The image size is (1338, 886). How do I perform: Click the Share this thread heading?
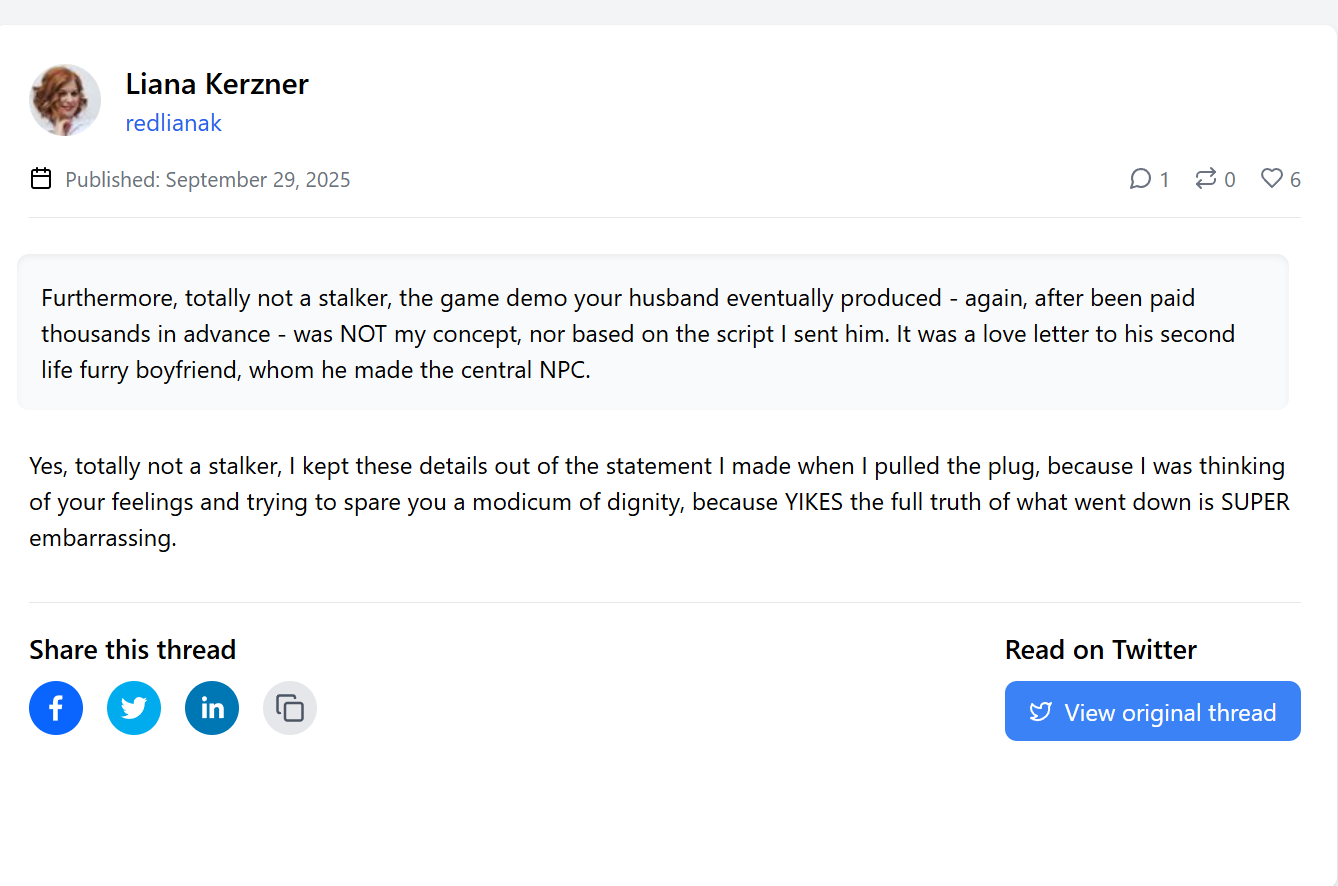133,650
